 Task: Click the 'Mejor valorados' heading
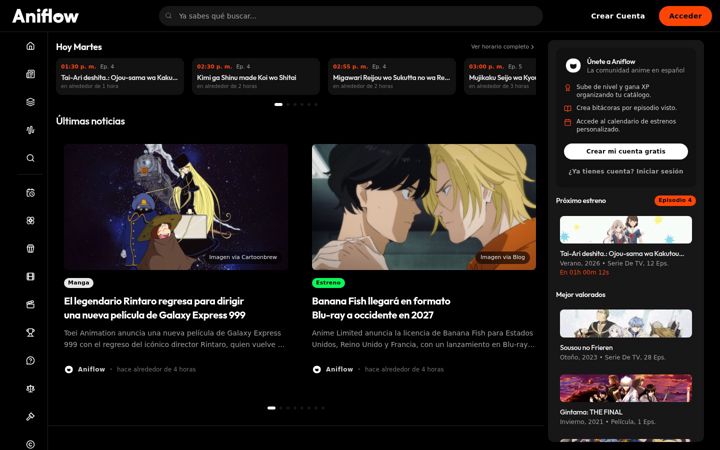point(580,295)
